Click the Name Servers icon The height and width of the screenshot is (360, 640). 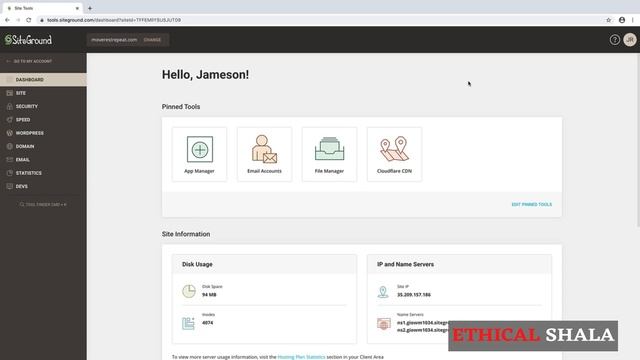click(x=384, y=324)
